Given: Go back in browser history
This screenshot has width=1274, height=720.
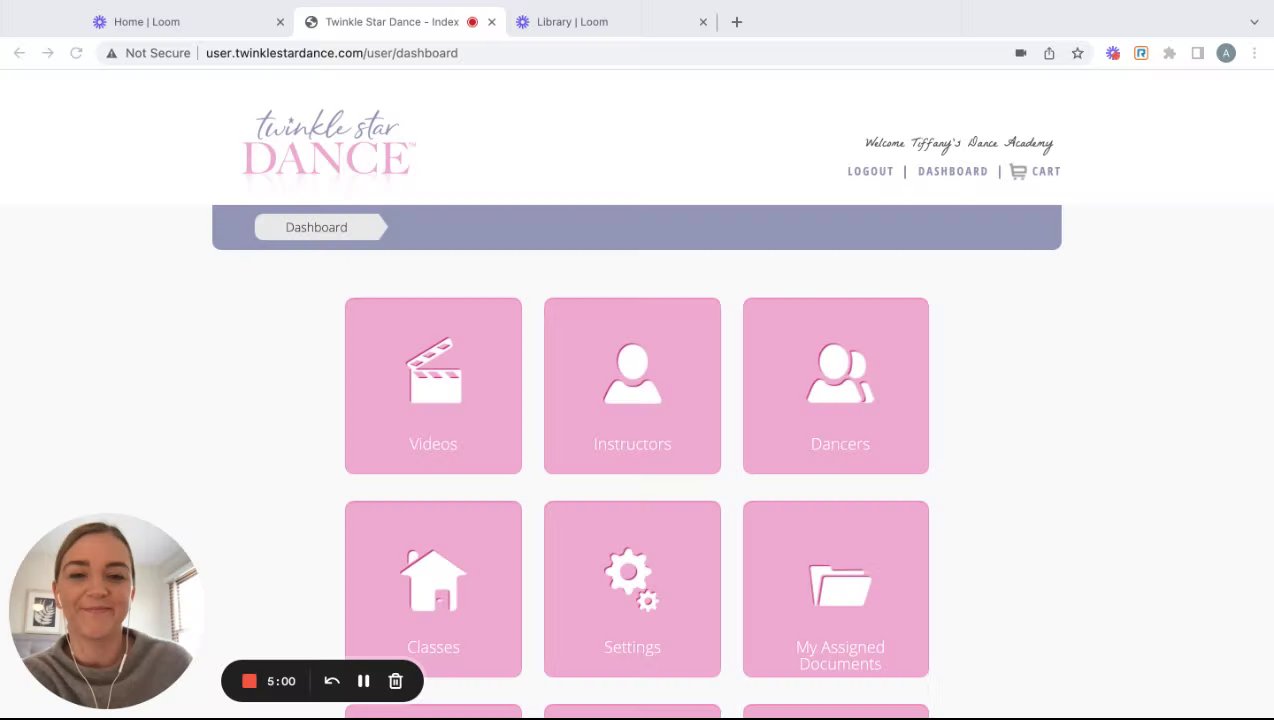Looking at the screenshot, I should tap(19, 53).
